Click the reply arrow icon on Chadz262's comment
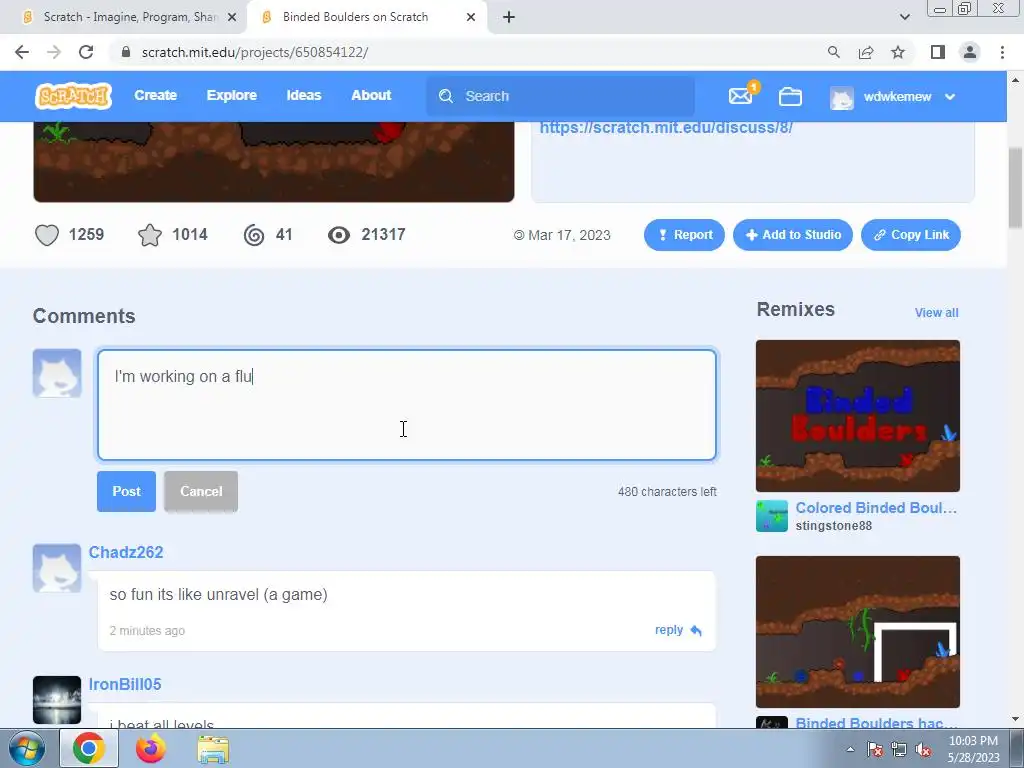 (x=696, y=630)
